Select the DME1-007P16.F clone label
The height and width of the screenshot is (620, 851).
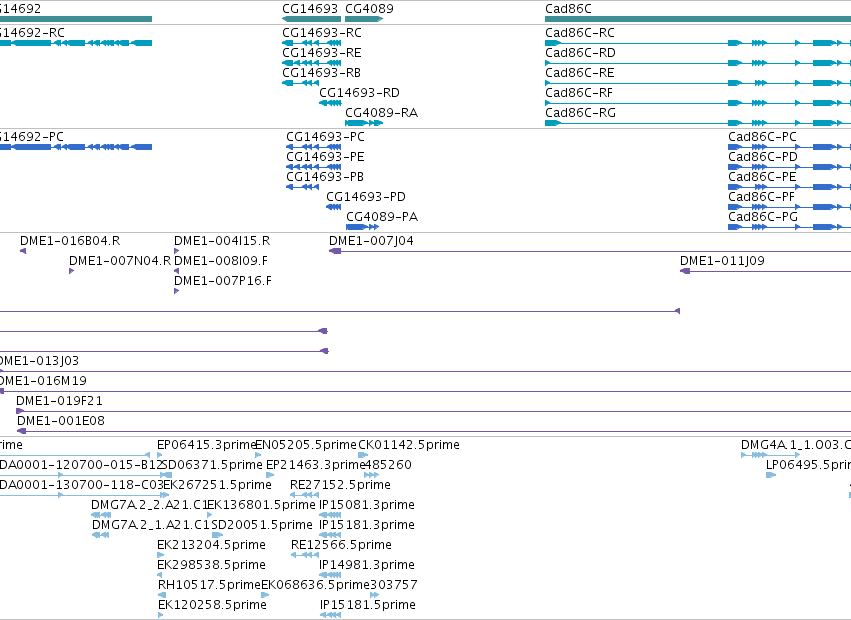[223, 281]
